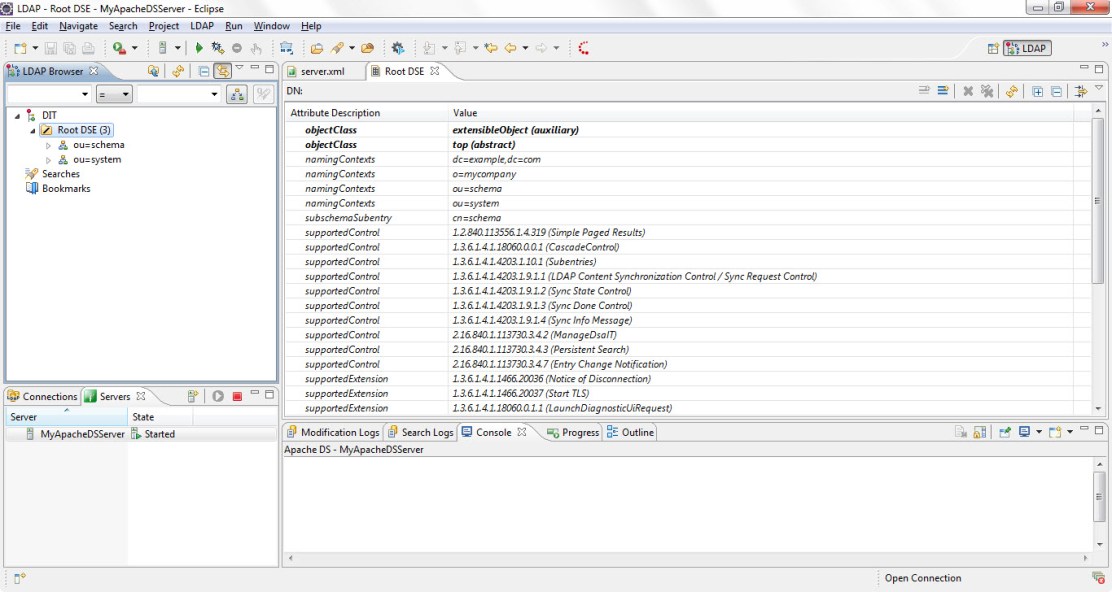This screenshot has height=592, width=1112.
Task: Open the search operator '=' dropdown
Action: point(114,94)
